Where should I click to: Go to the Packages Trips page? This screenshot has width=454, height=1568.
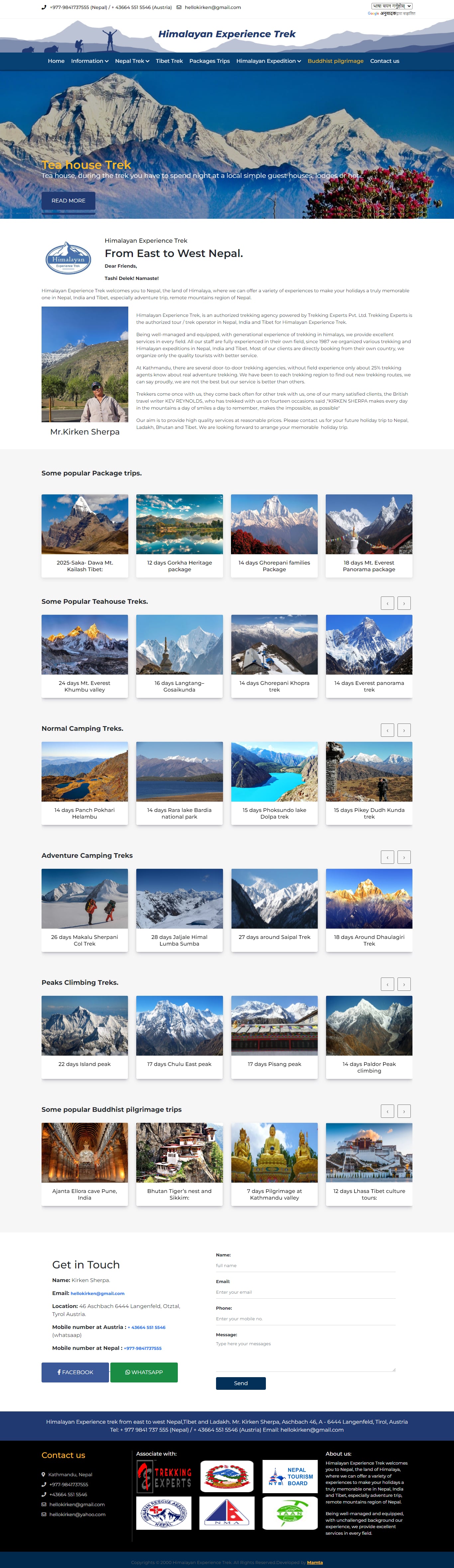[x=209, y=61]
